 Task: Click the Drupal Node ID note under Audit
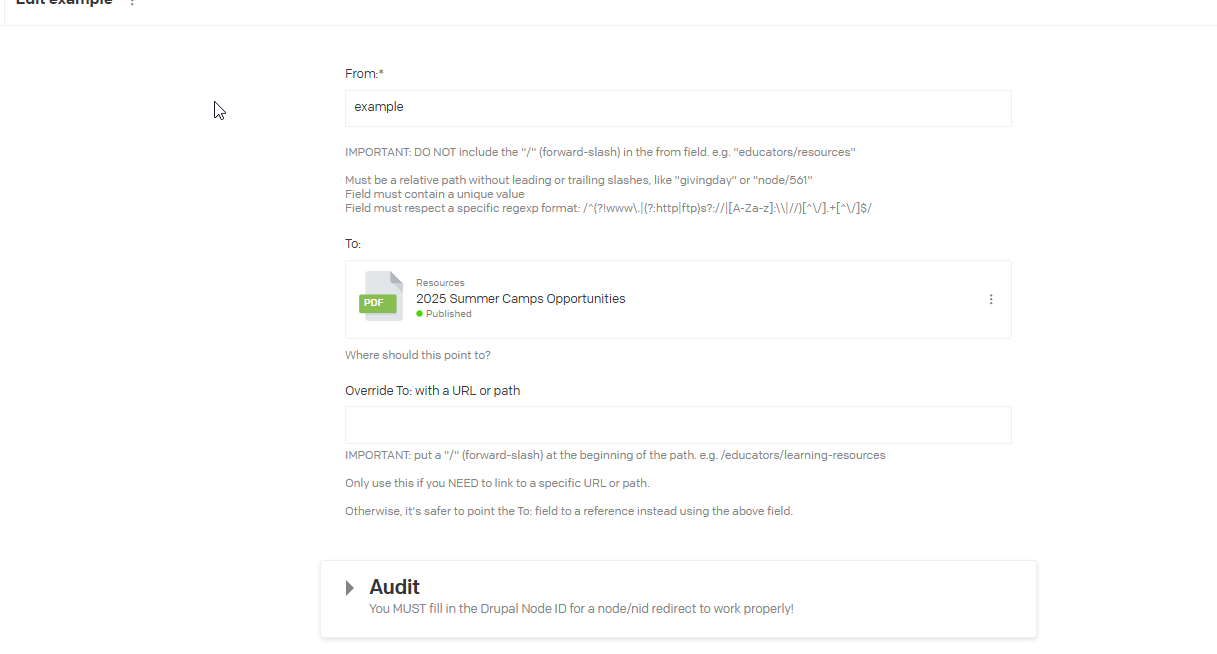581,608
